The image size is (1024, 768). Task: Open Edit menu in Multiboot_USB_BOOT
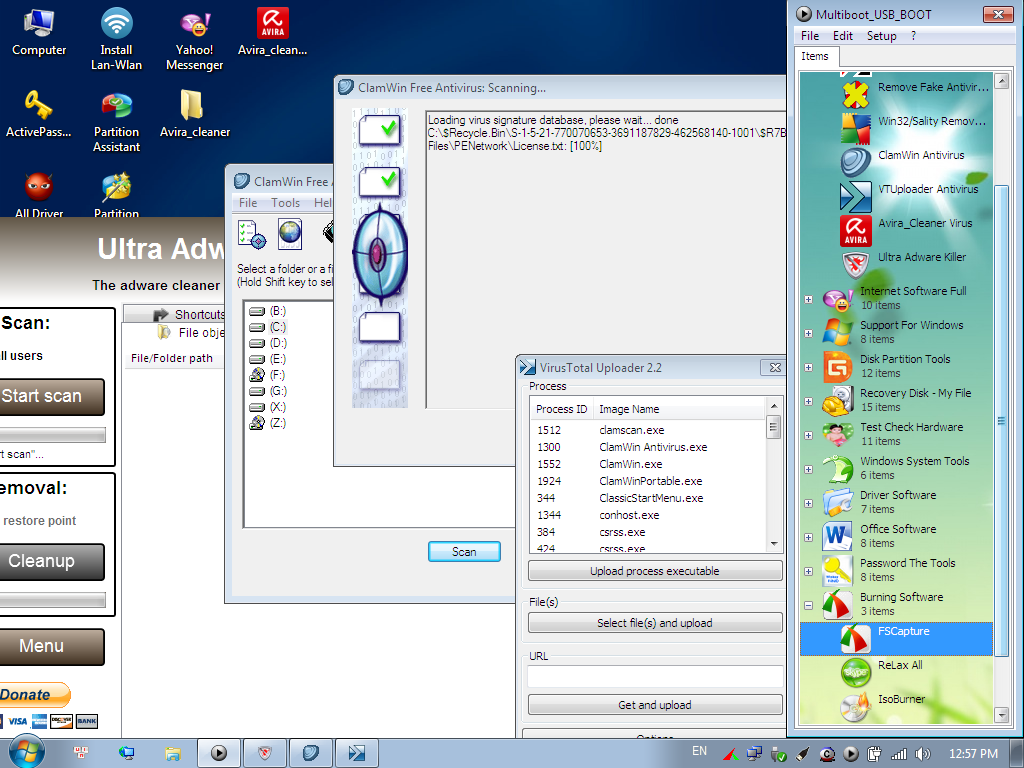click(x=842, y=36)
